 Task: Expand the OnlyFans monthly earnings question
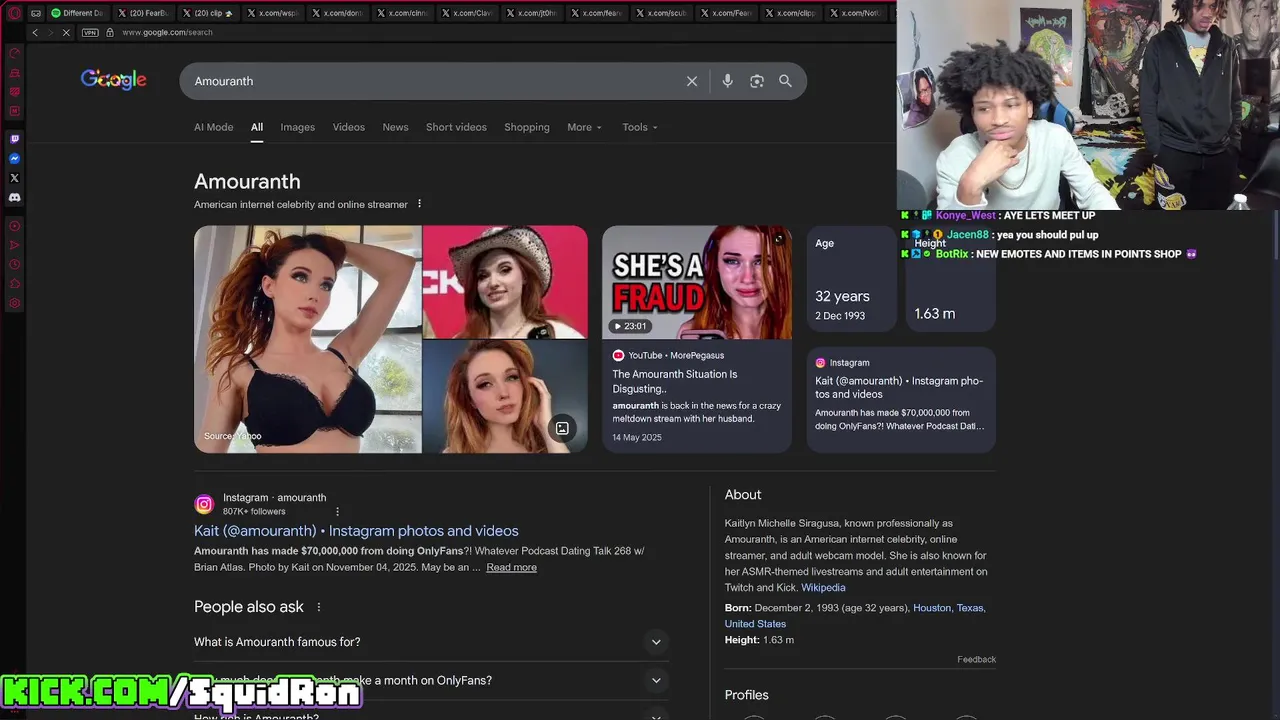coord(431,680)
